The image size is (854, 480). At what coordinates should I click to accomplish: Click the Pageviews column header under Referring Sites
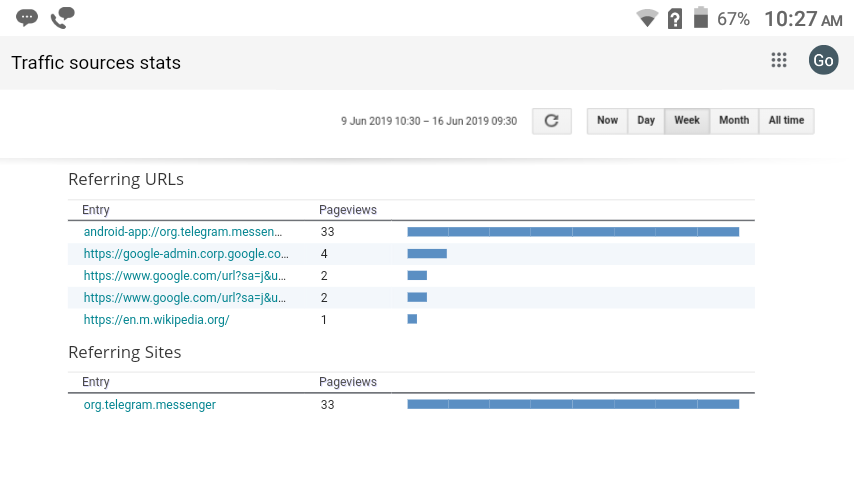pyautogui.click(x=347, y=382)
